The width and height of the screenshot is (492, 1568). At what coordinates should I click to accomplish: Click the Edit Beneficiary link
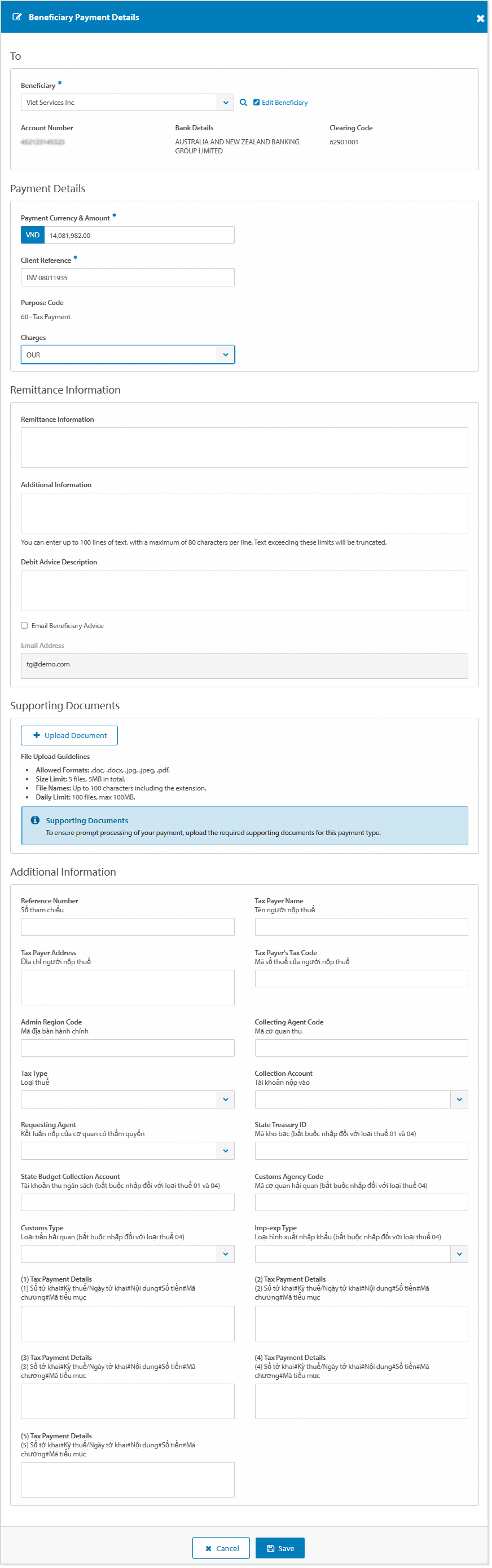click(281, 102)
